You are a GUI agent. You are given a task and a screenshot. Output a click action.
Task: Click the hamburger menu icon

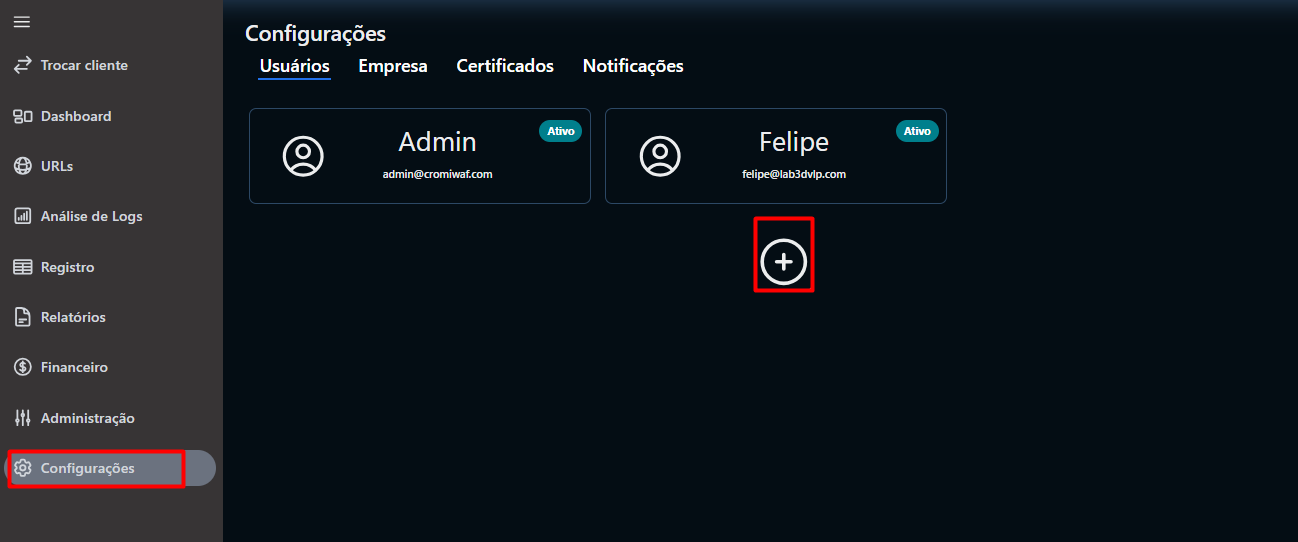(21, 22)
